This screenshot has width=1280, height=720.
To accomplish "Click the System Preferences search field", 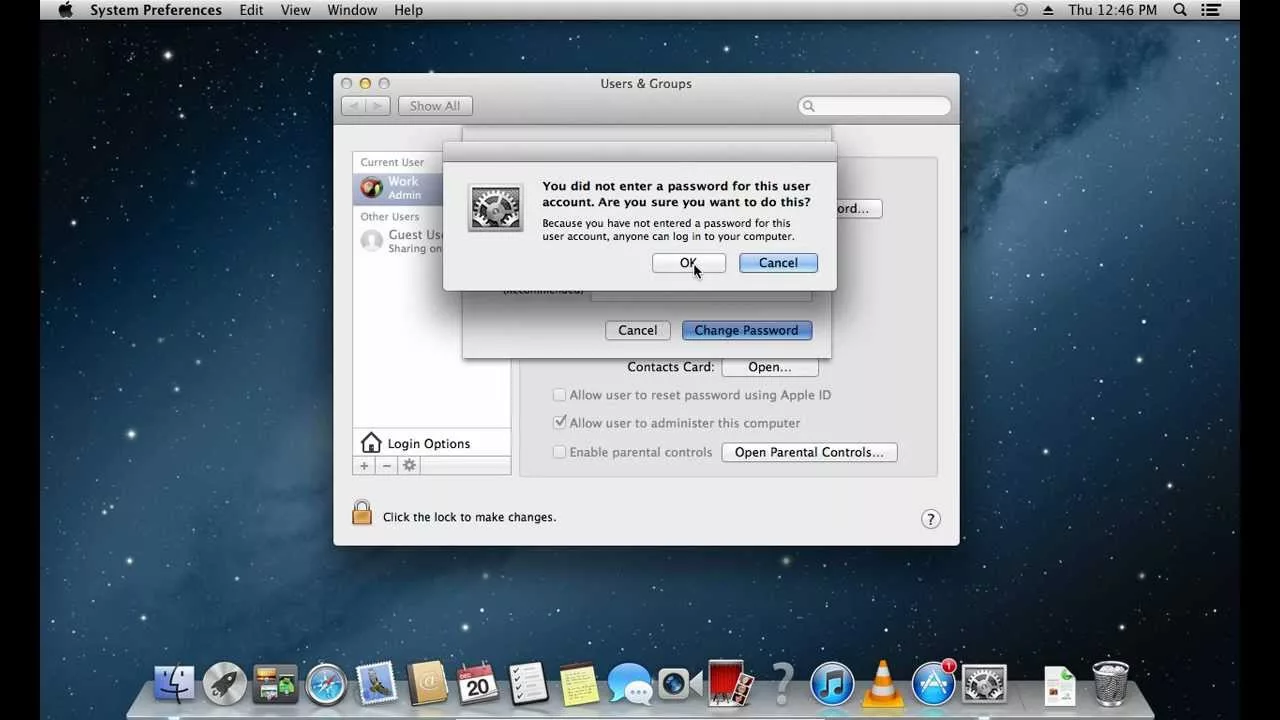I will tap(880, 106).
